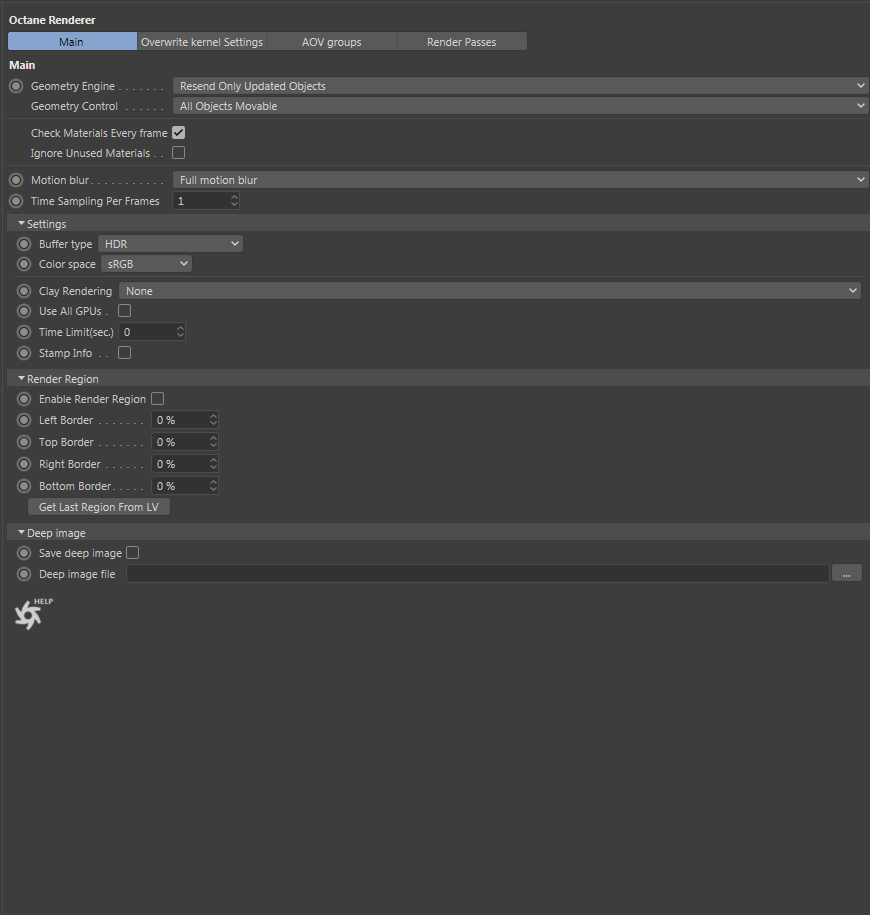
Task: Switch to Overwrite kernel Settings tab
Action: click(x=202, y=41)
